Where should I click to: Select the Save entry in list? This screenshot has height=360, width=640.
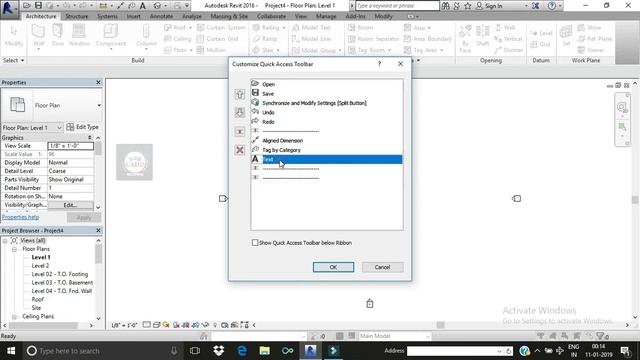pos(327,93)
